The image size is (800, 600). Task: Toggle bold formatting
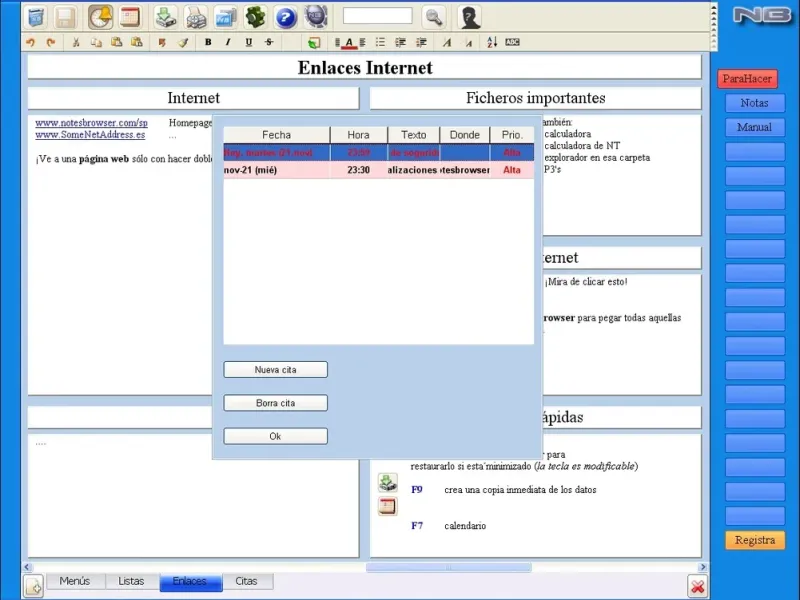[208, 42]
